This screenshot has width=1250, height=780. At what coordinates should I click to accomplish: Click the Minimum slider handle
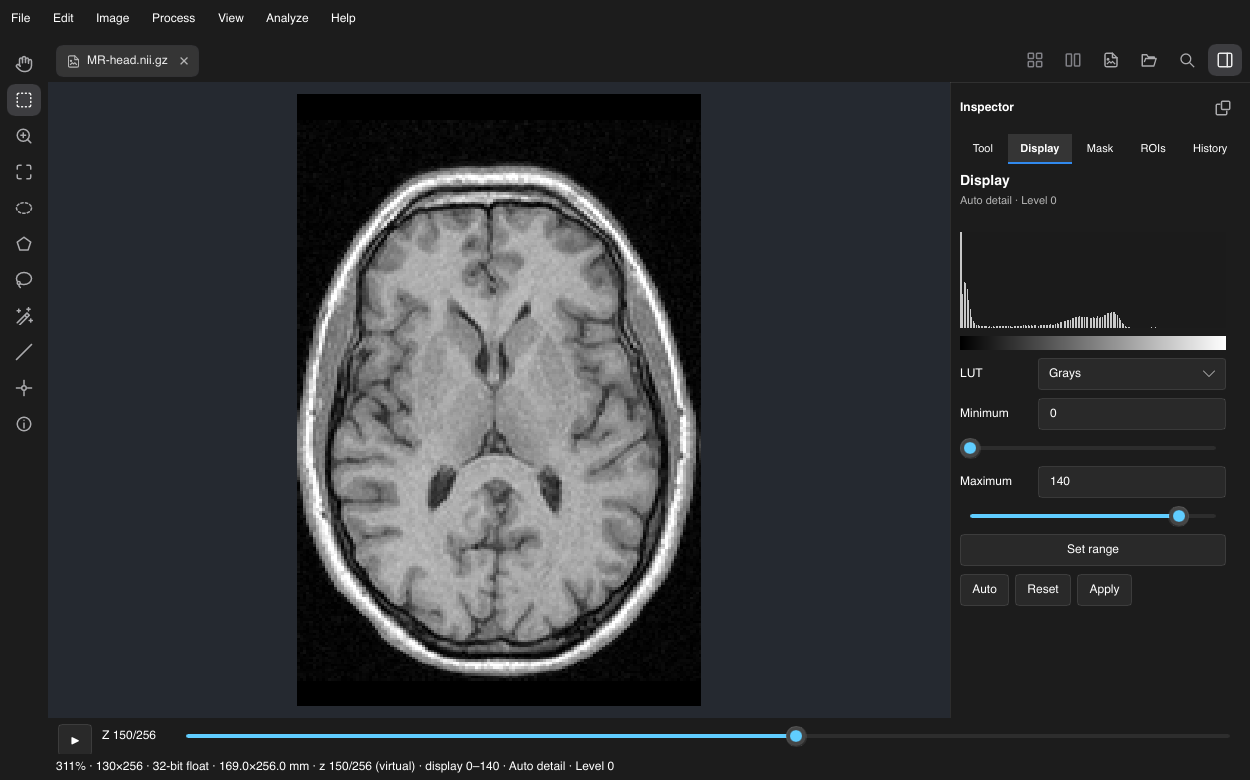[x=970, y=448]
